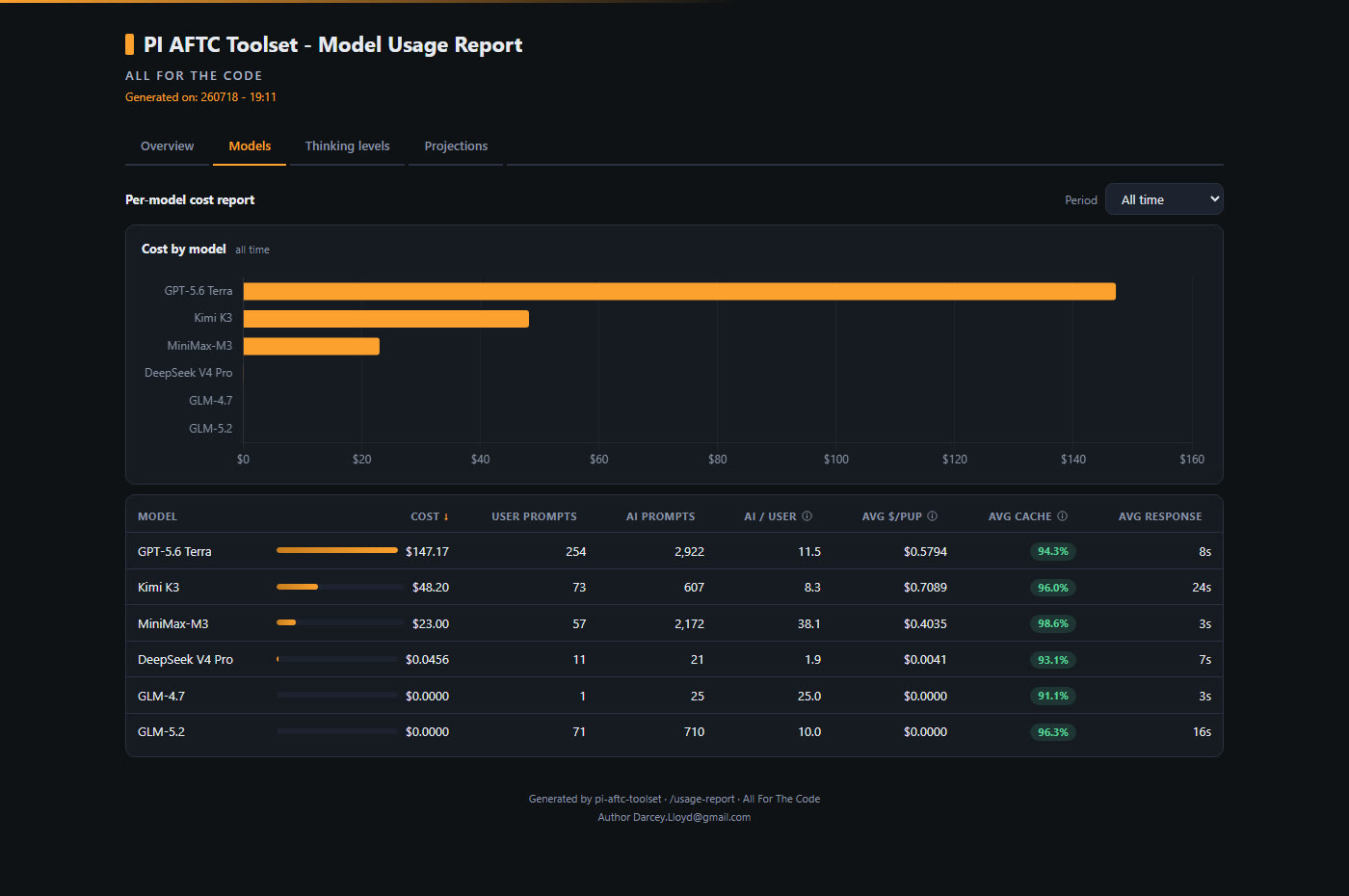Click the AI / USER info icon

pos(807,516)
